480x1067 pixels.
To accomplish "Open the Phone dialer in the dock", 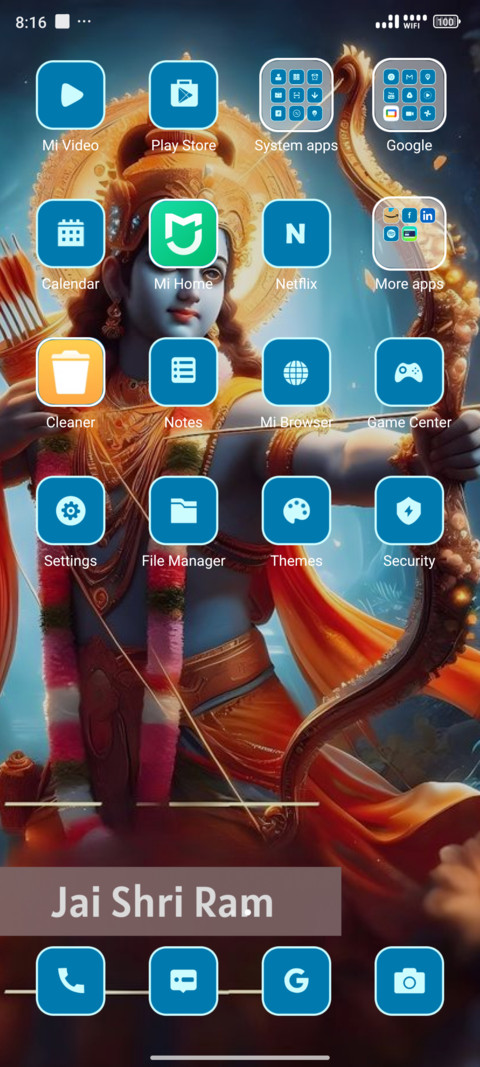I will click(70, 981).
